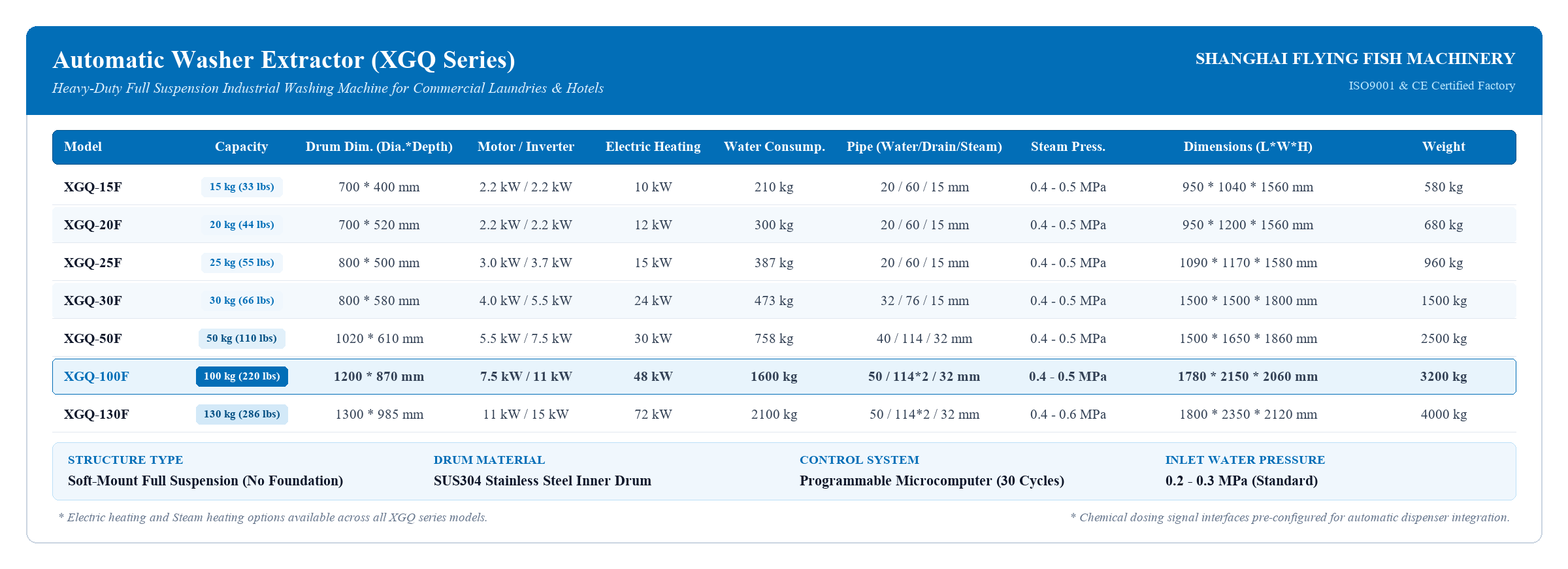Click the 'Capacity' column header
Screen dimensions: 1568x569
point(242,147)
